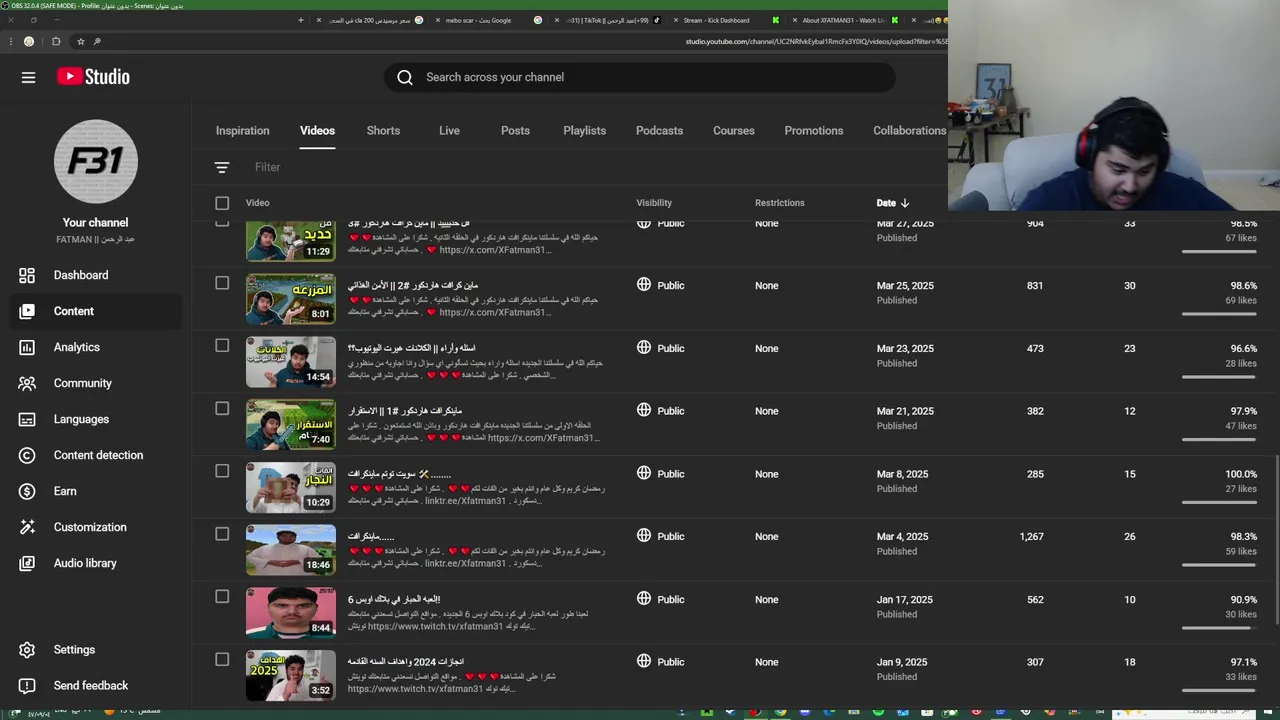This screenshot has height=720, width=1280.
Task: Click globe icon in Jan 9 row
Action: click(x=644, y=661)
